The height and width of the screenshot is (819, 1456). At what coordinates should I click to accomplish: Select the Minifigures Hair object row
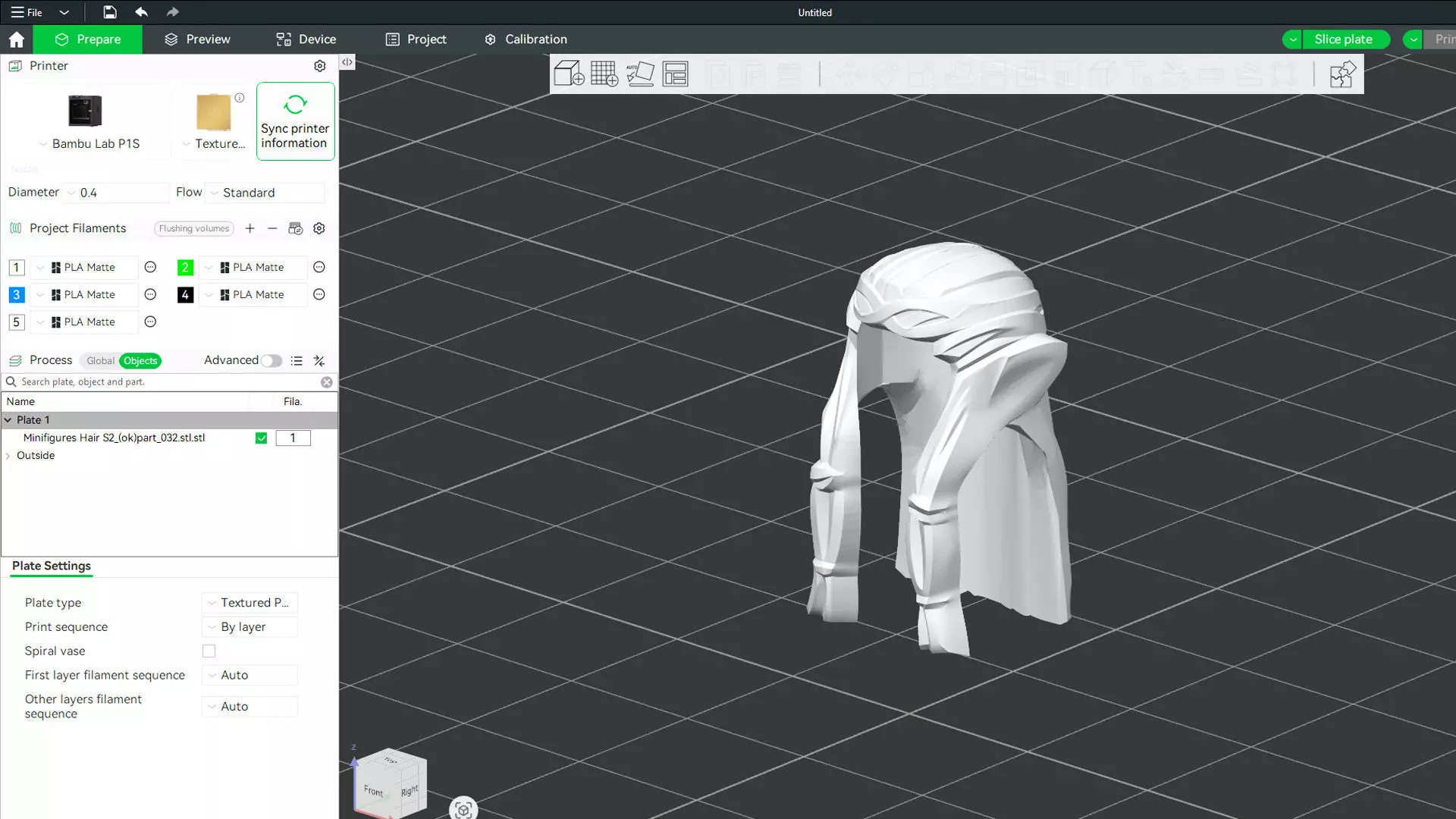[169, 438]
